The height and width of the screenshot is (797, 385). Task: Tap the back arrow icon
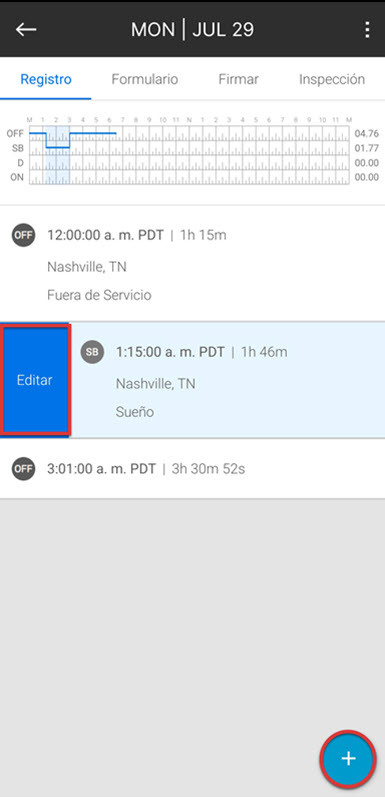26,30
